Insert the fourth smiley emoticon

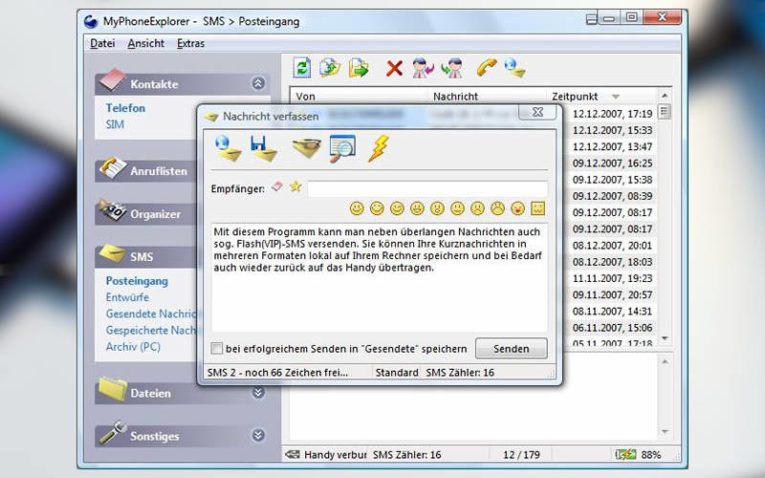[x=417, y=209]
